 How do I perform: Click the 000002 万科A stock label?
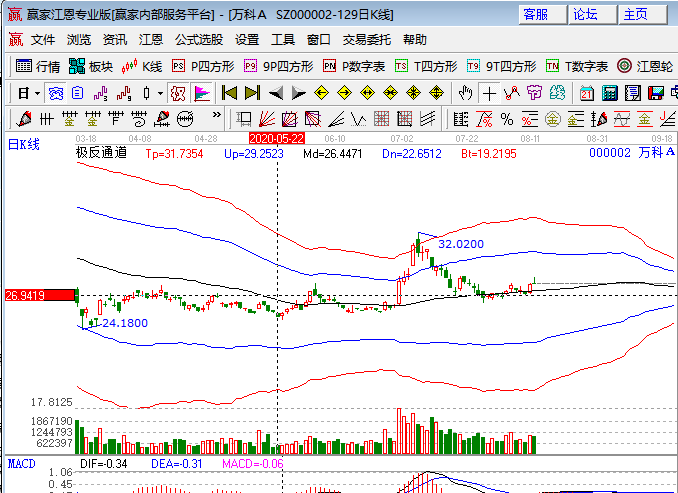pos(632,153)
